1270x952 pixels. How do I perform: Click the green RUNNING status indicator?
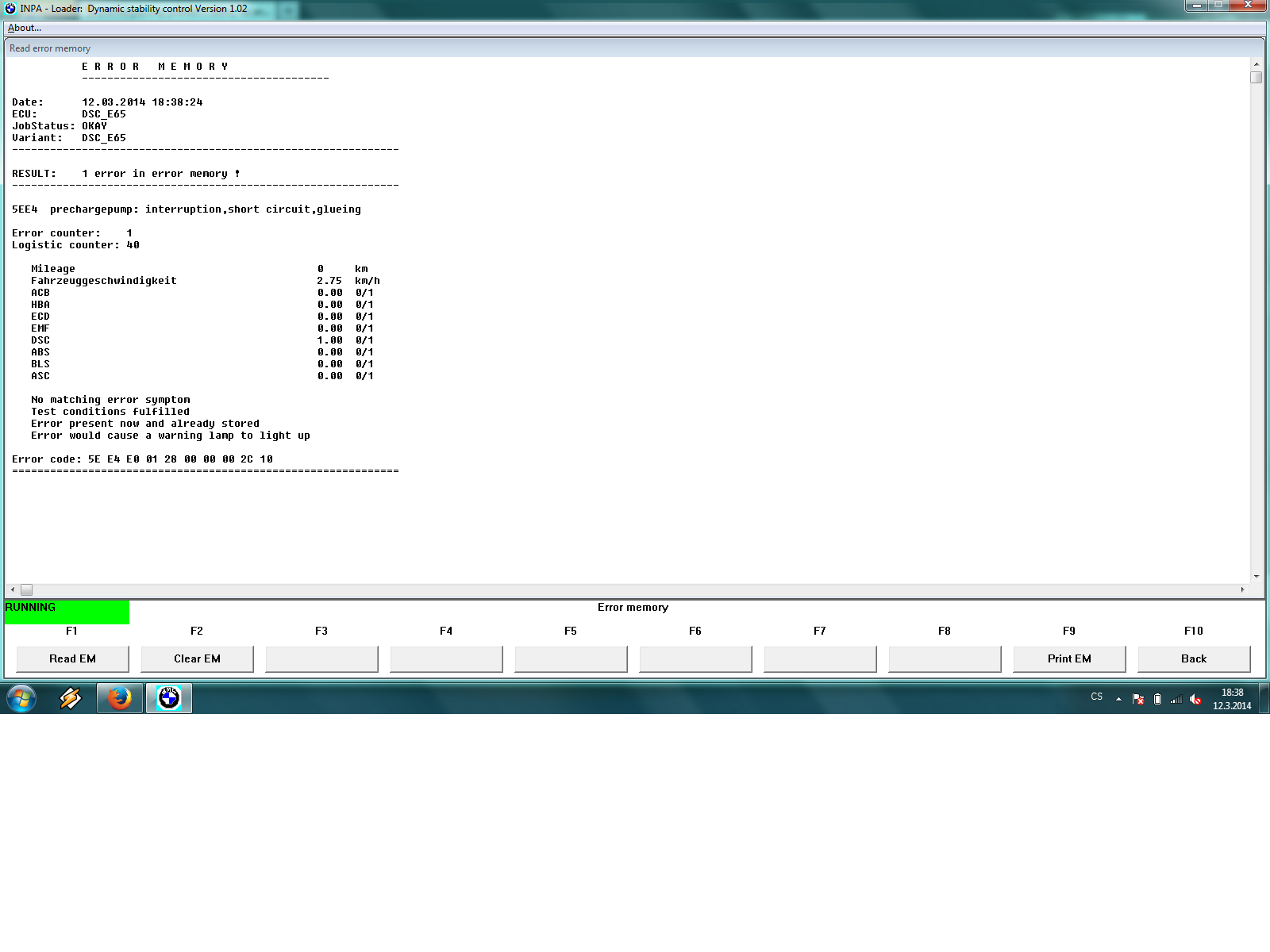[67, 612]
